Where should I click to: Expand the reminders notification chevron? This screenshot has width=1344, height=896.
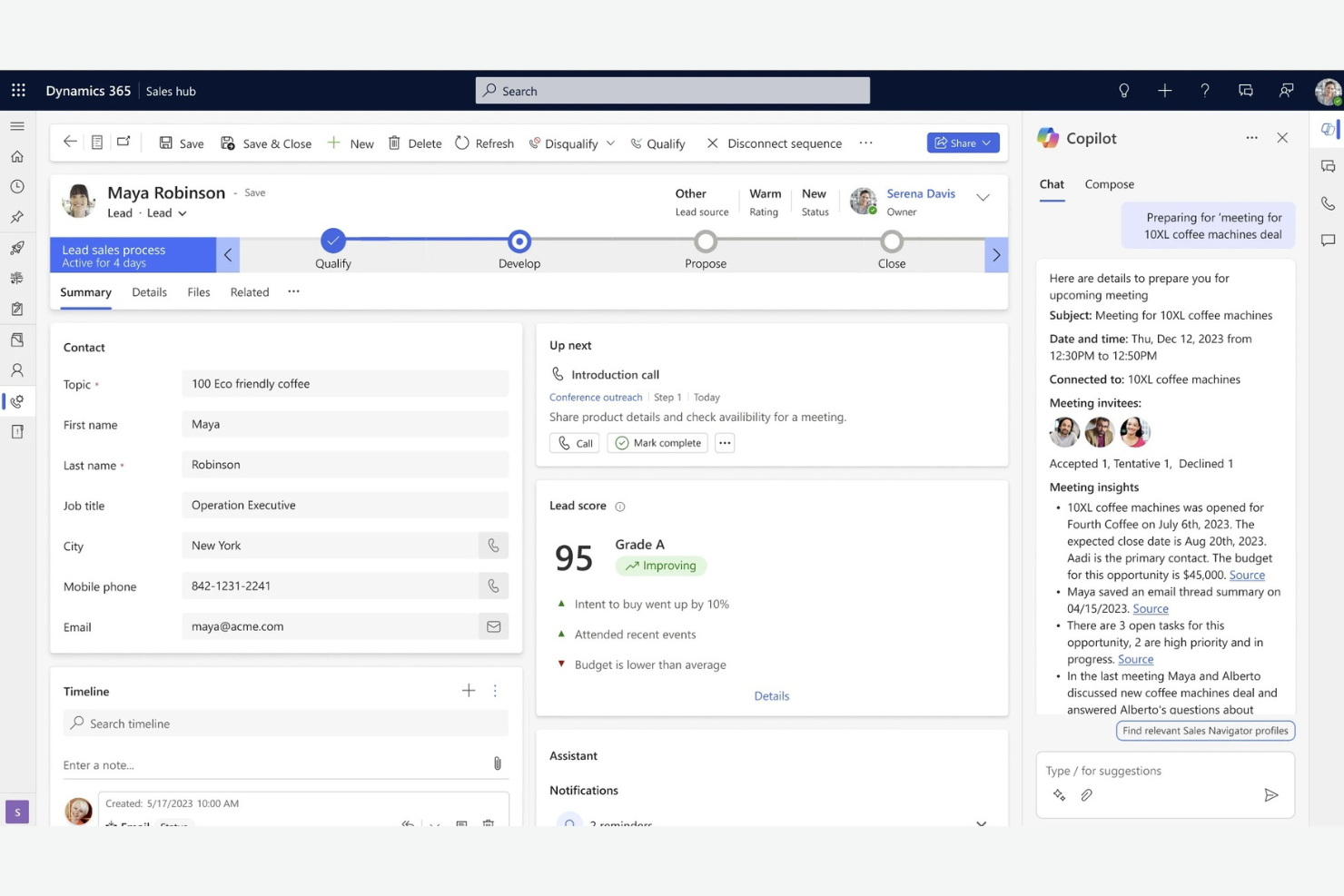click(x=981, y=822)
